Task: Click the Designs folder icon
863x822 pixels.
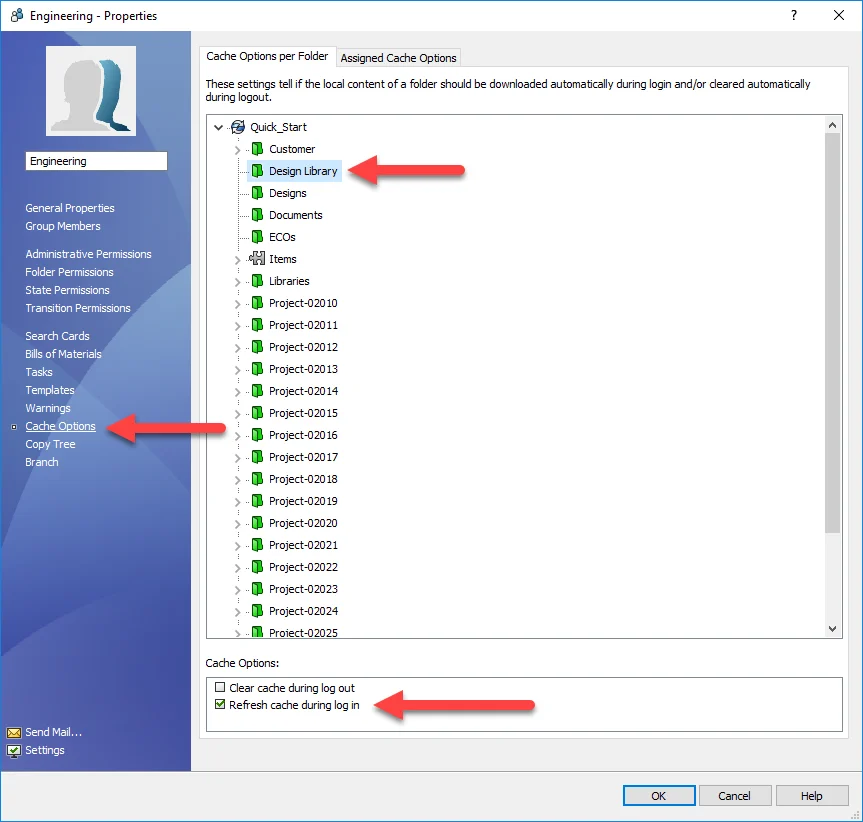Action: [x=257, y=193]
